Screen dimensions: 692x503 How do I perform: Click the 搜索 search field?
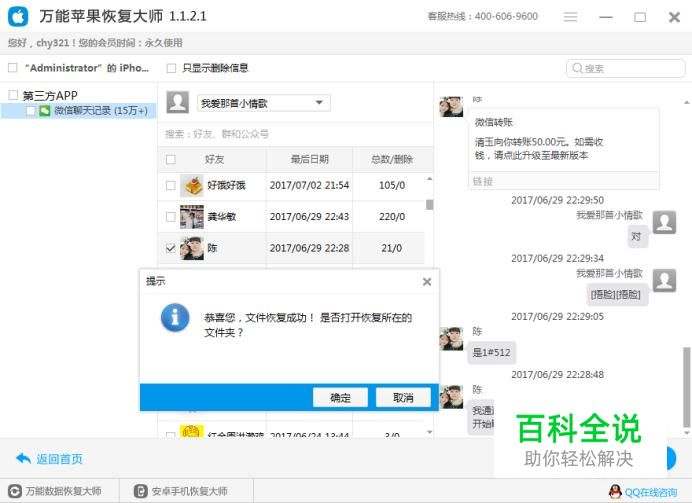coord(625,68)
